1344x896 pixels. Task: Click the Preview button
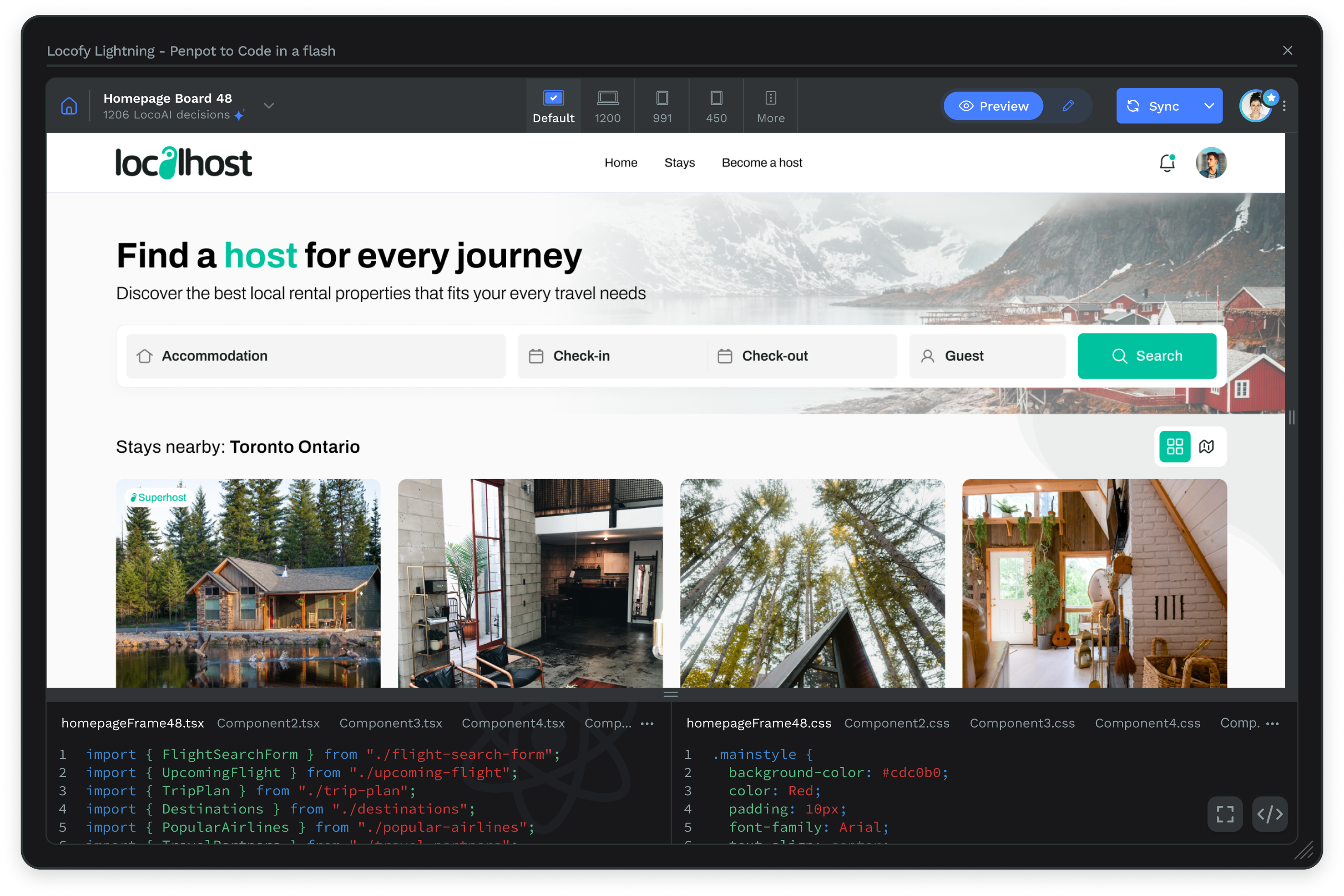[993, 106]
